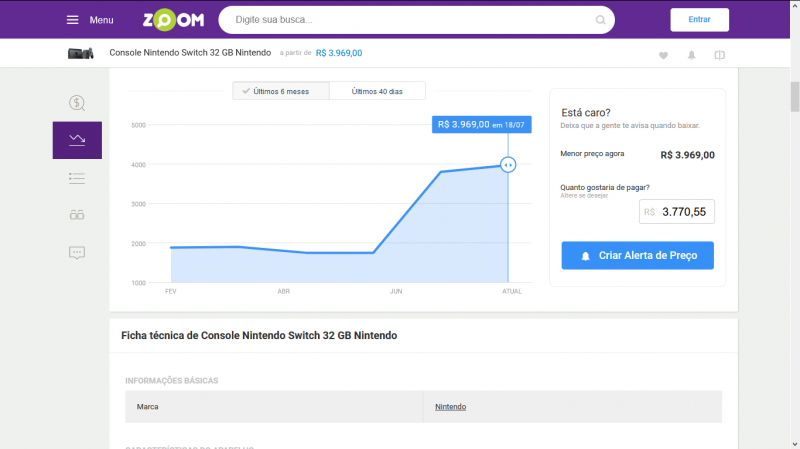
Task: Select the price history chart sidebar icon
Action: [x=77, y=140]
